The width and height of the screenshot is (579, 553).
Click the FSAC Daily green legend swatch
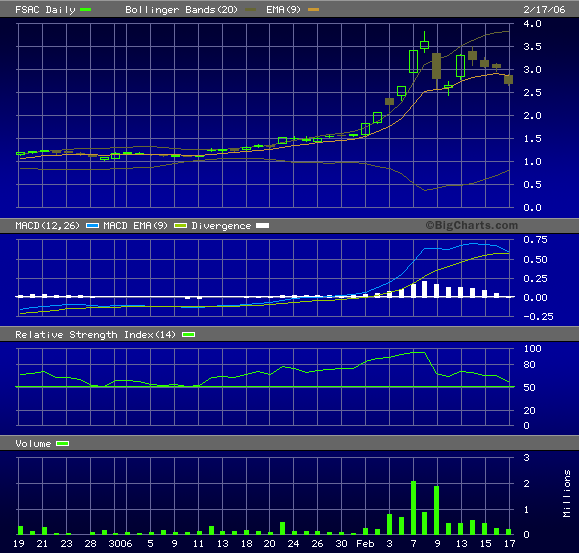pyautogui.click(x=85, y=10)
